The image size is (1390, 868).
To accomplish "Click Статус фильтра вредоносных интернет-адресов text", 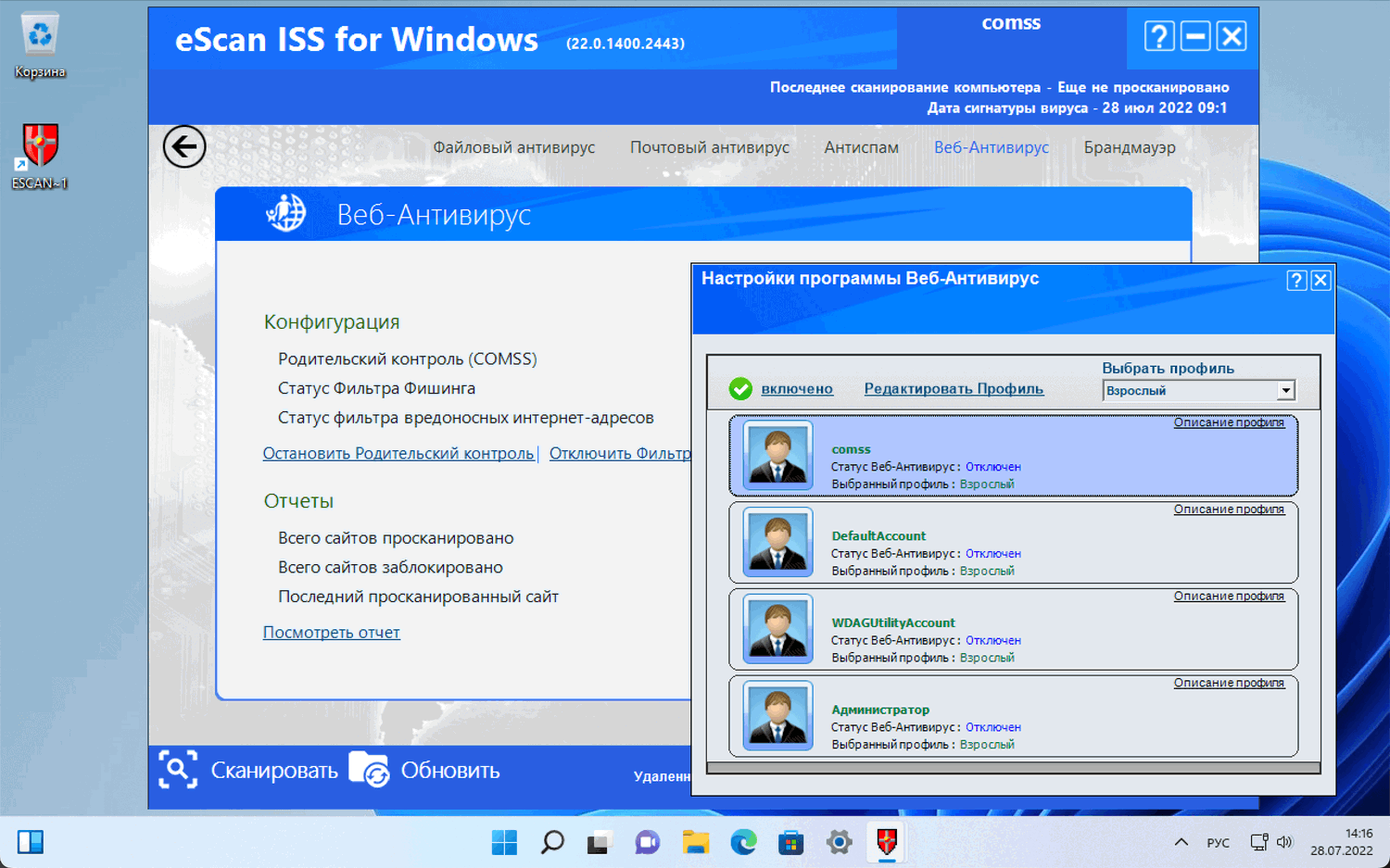I will point(466,418).
